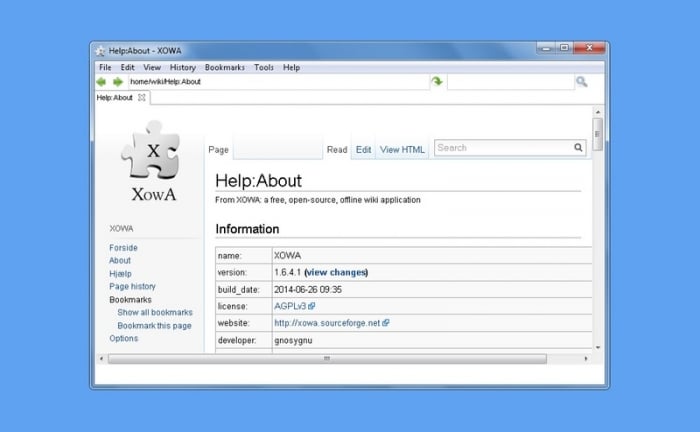Click the toolbar magnifier search icon
The height and width of the screenshot is (432, 700).
[581, 82]
